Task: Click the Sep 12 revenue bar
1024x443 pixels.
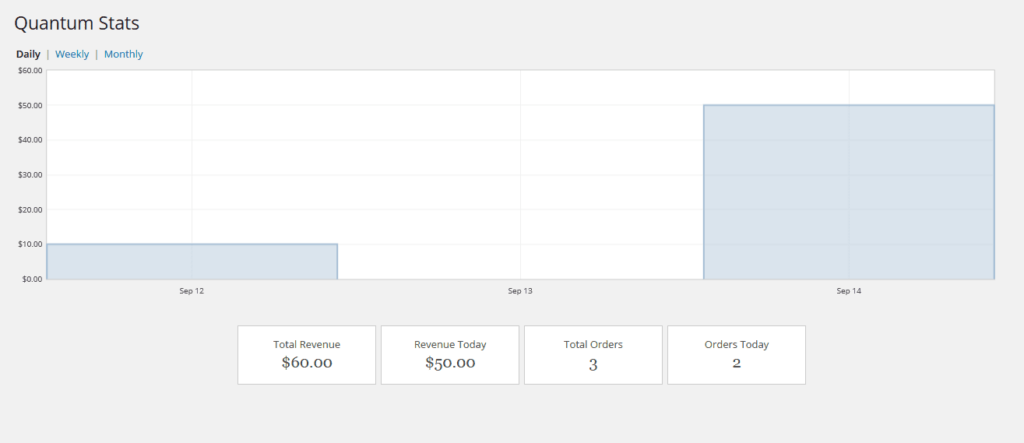Action: 192,261
